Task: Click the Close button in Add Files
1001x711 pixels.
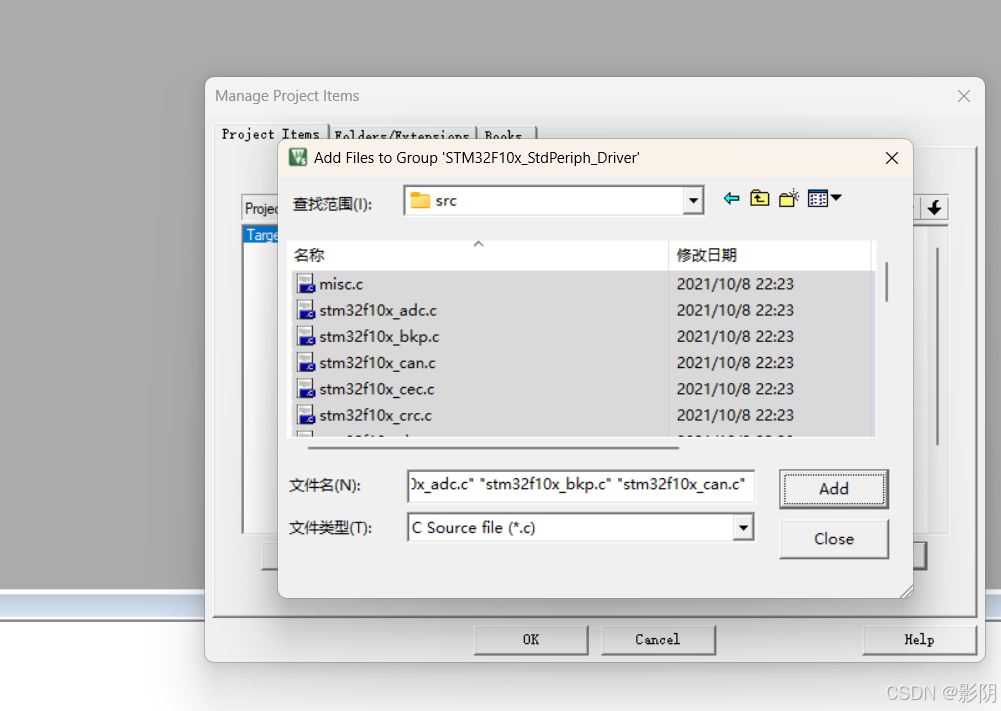Action: pyautogui.click(x=834, y=539)
